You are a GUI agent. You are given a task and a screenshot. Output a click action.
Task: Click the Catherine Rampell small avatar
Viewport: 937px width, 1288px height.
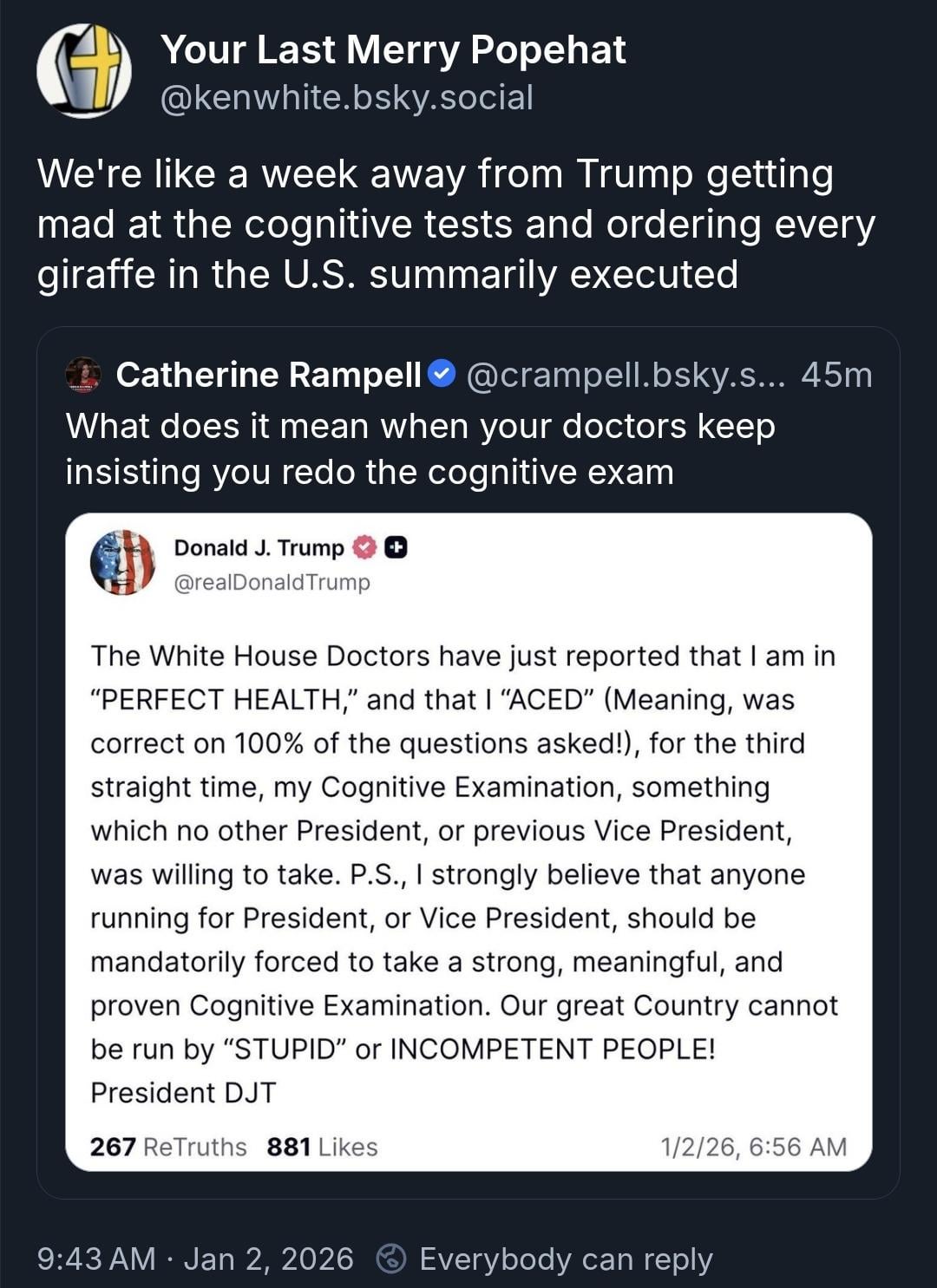(83, 374)
